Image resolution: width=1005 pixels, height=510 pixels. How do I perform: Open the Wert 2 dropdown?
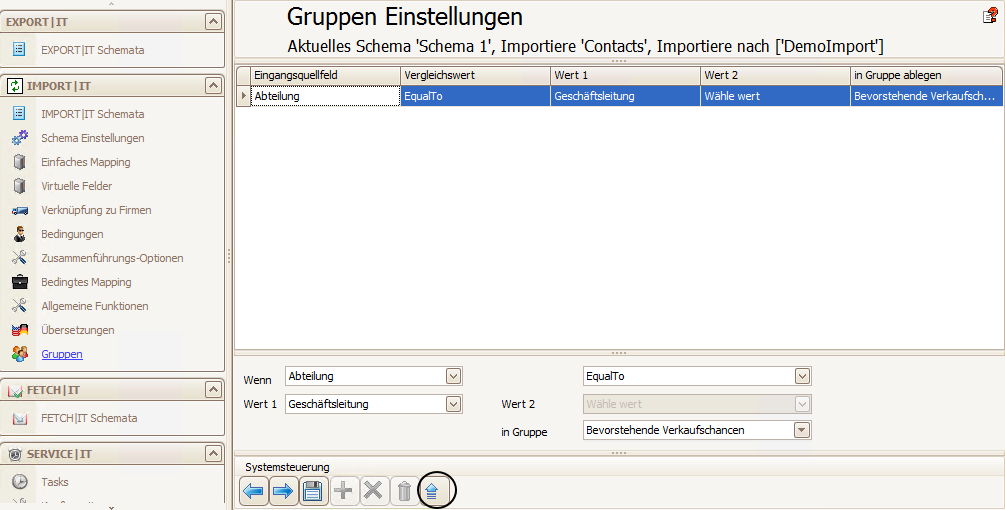pos(802,404)
